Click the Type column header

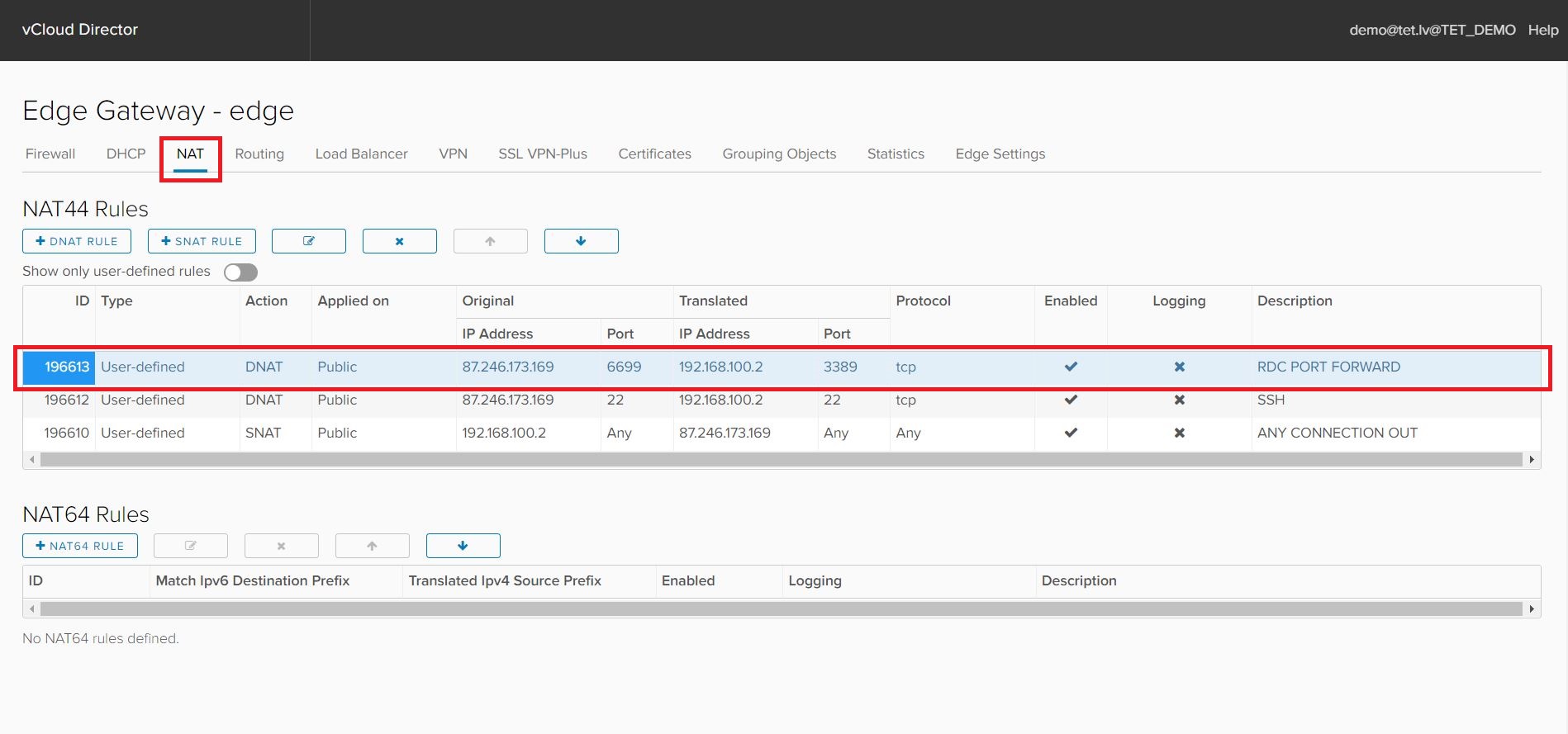(x=116, y=301)
